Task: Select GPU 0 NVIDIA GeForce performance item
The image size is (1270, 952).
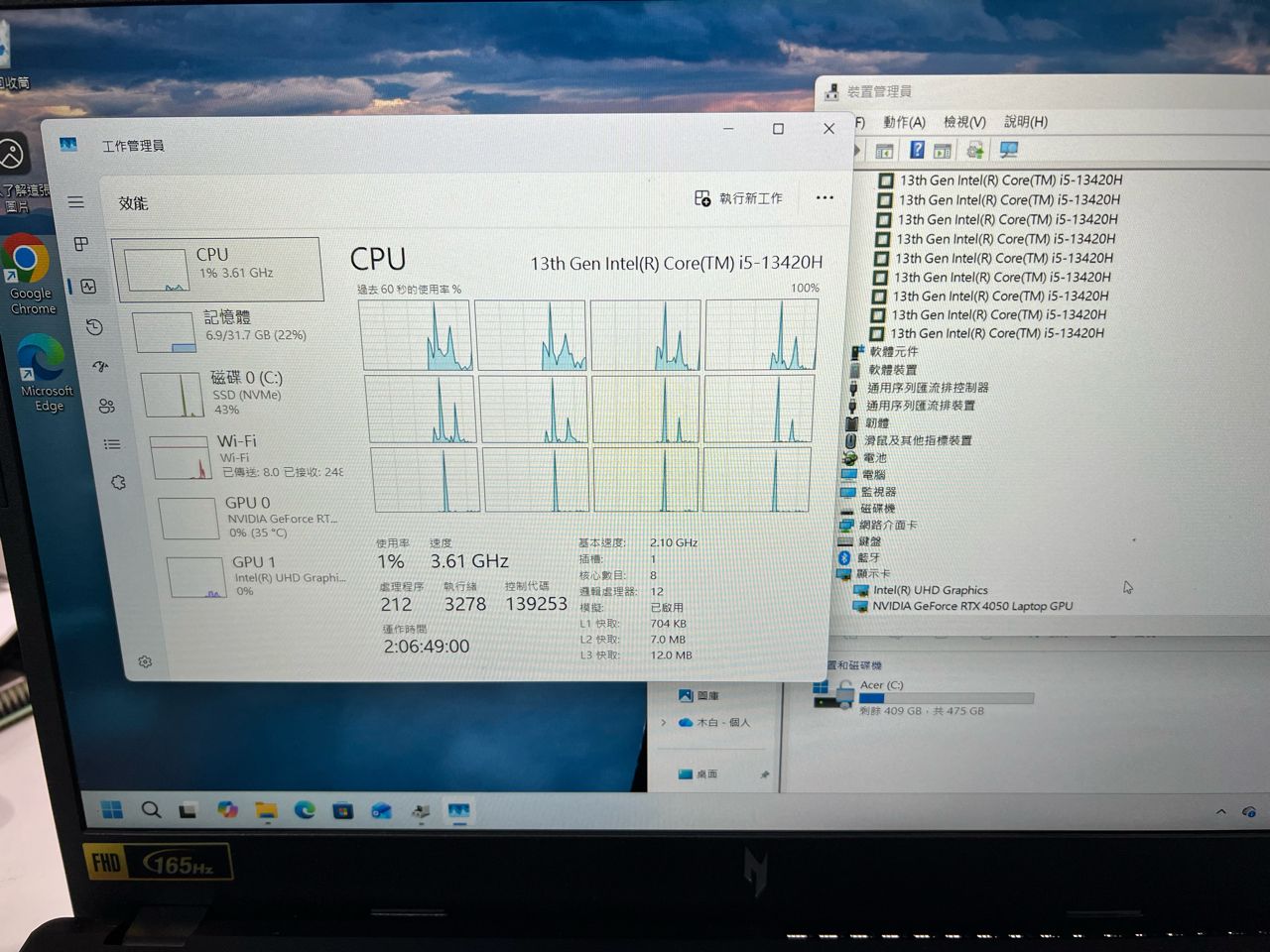Action: pos(248,517)
